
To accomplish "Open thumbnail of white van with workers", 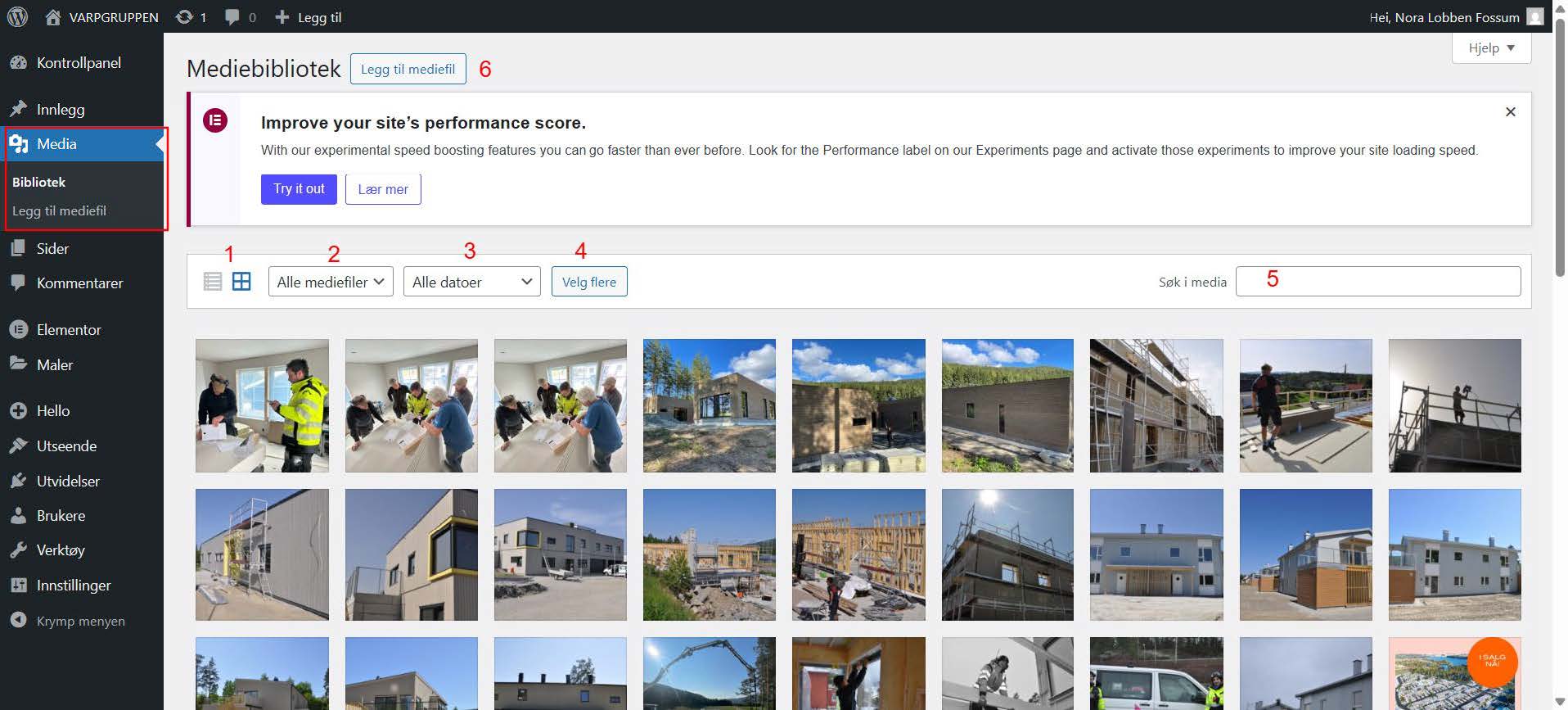I will click(x=1156, y=673).
